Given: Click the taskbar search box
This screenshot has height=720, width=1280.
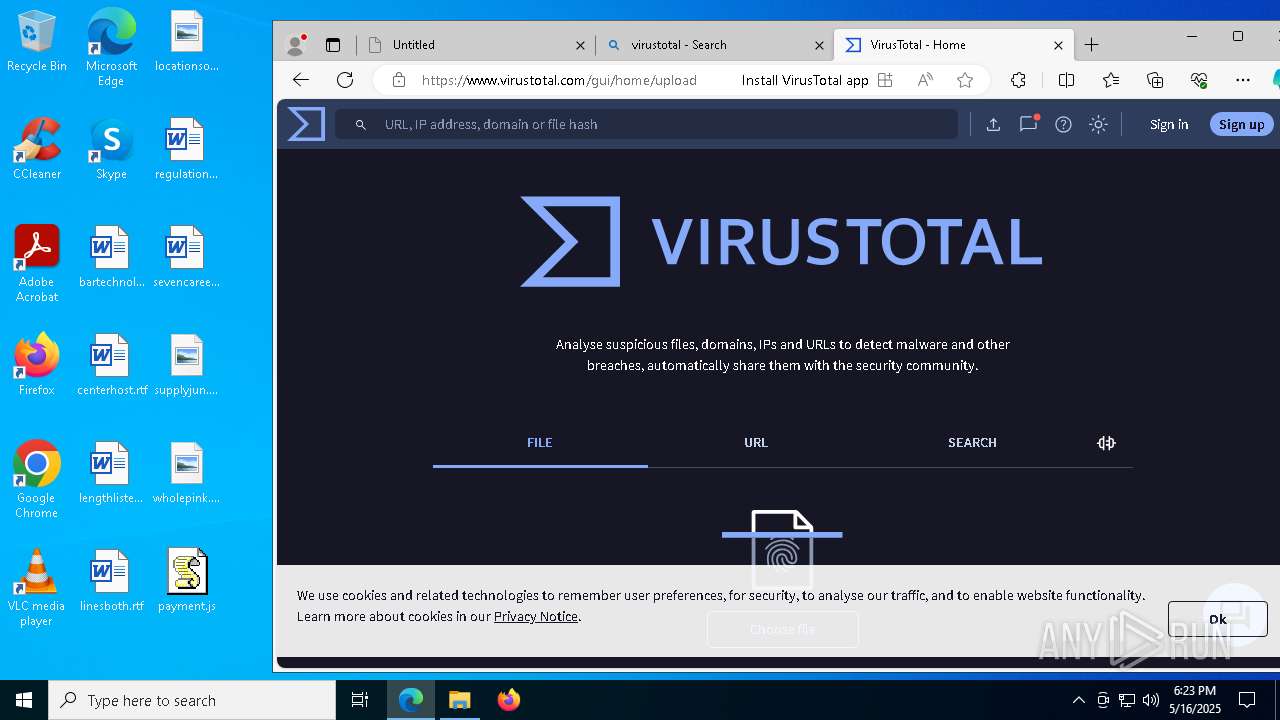Looking at the screenshot, I should pos(192,700).
